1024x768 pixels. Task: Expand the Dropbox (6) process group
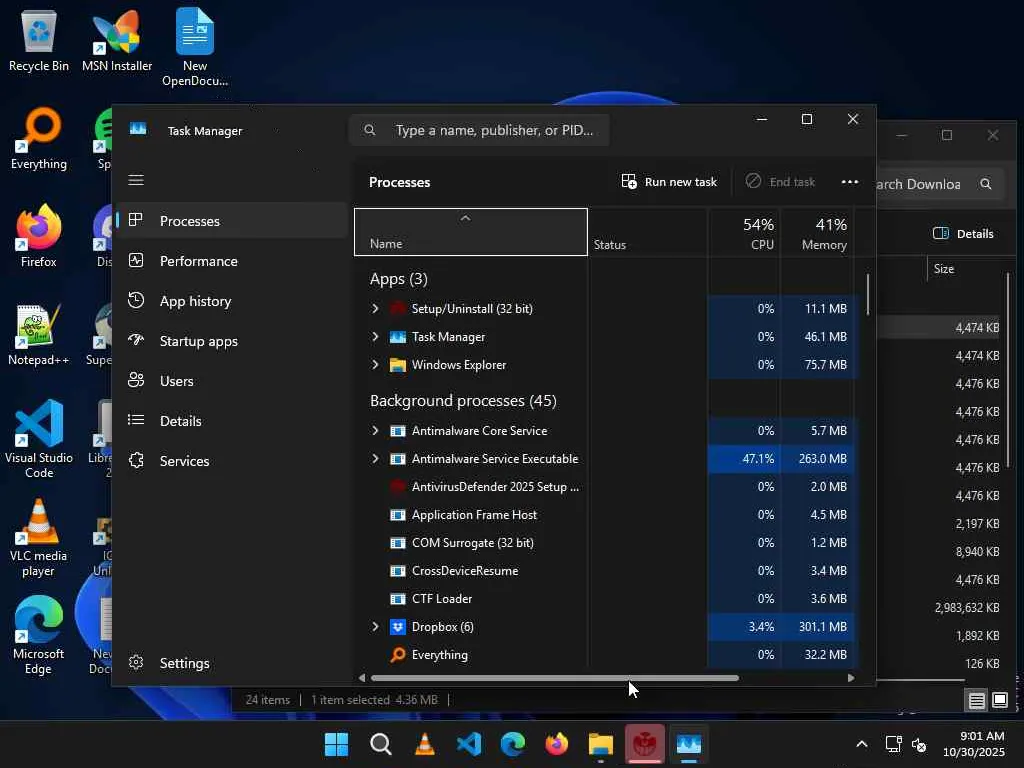[x=375, y=626]
